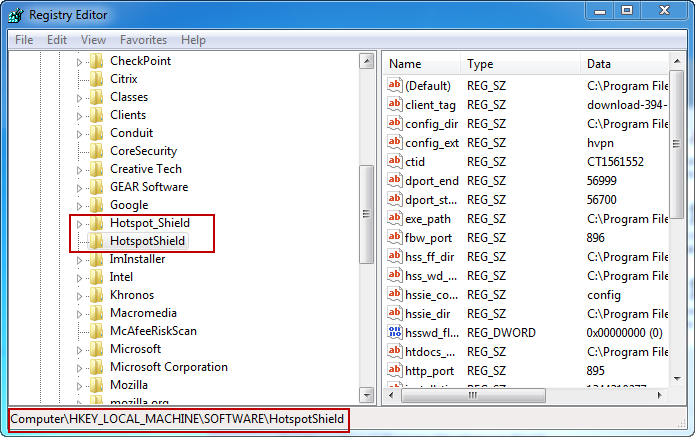Click the Mozilla folder icon

click(x=97, y=385)
